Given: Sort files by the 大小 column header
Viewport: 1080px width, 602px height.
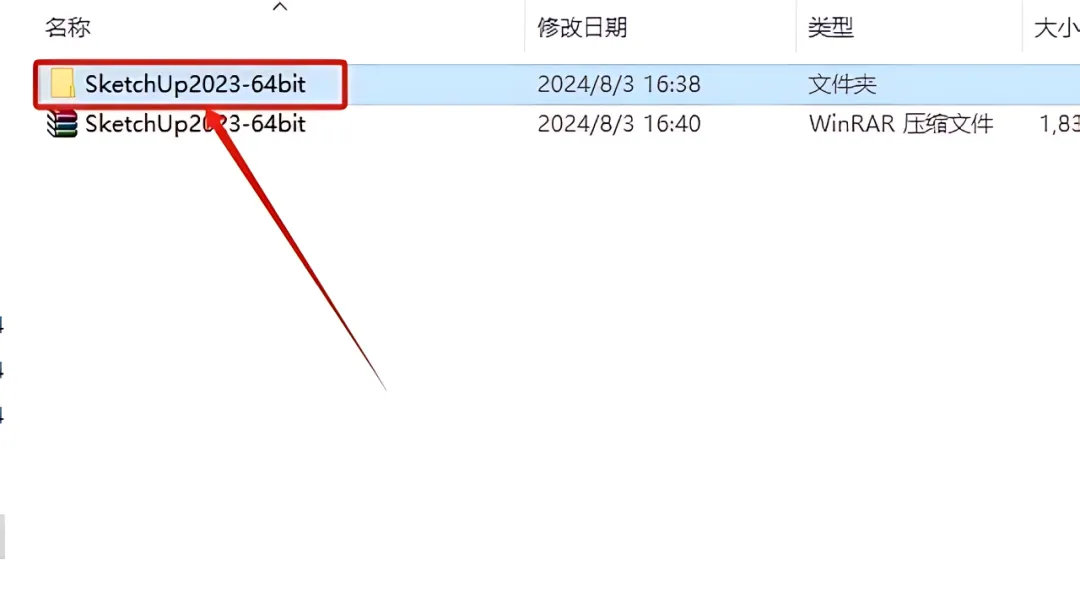Looking at the screenshot, I should [x=1056, y=28].
